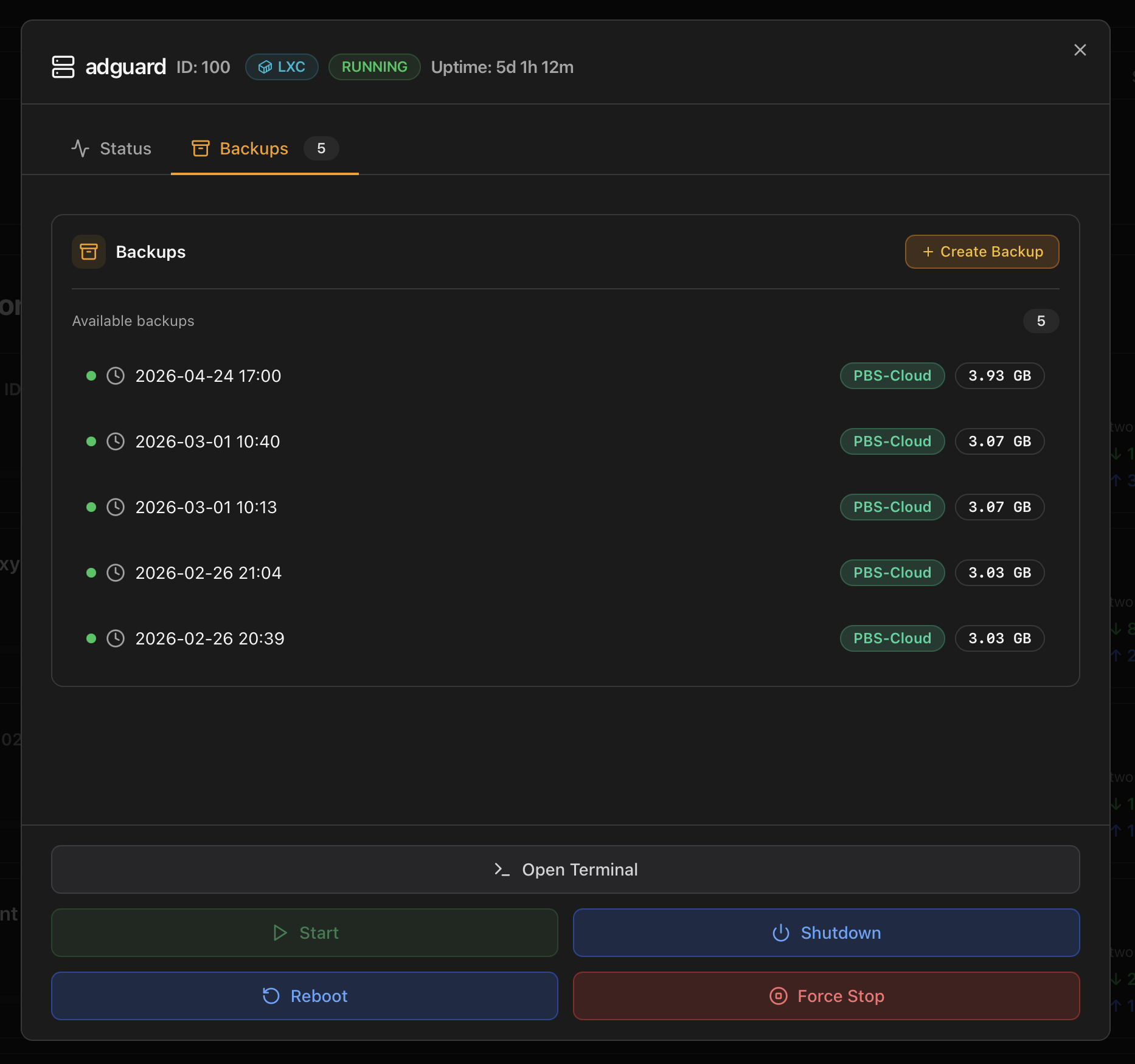Click the ID: 100 label
1135x1064 pixels.
(x=203, y=67)
